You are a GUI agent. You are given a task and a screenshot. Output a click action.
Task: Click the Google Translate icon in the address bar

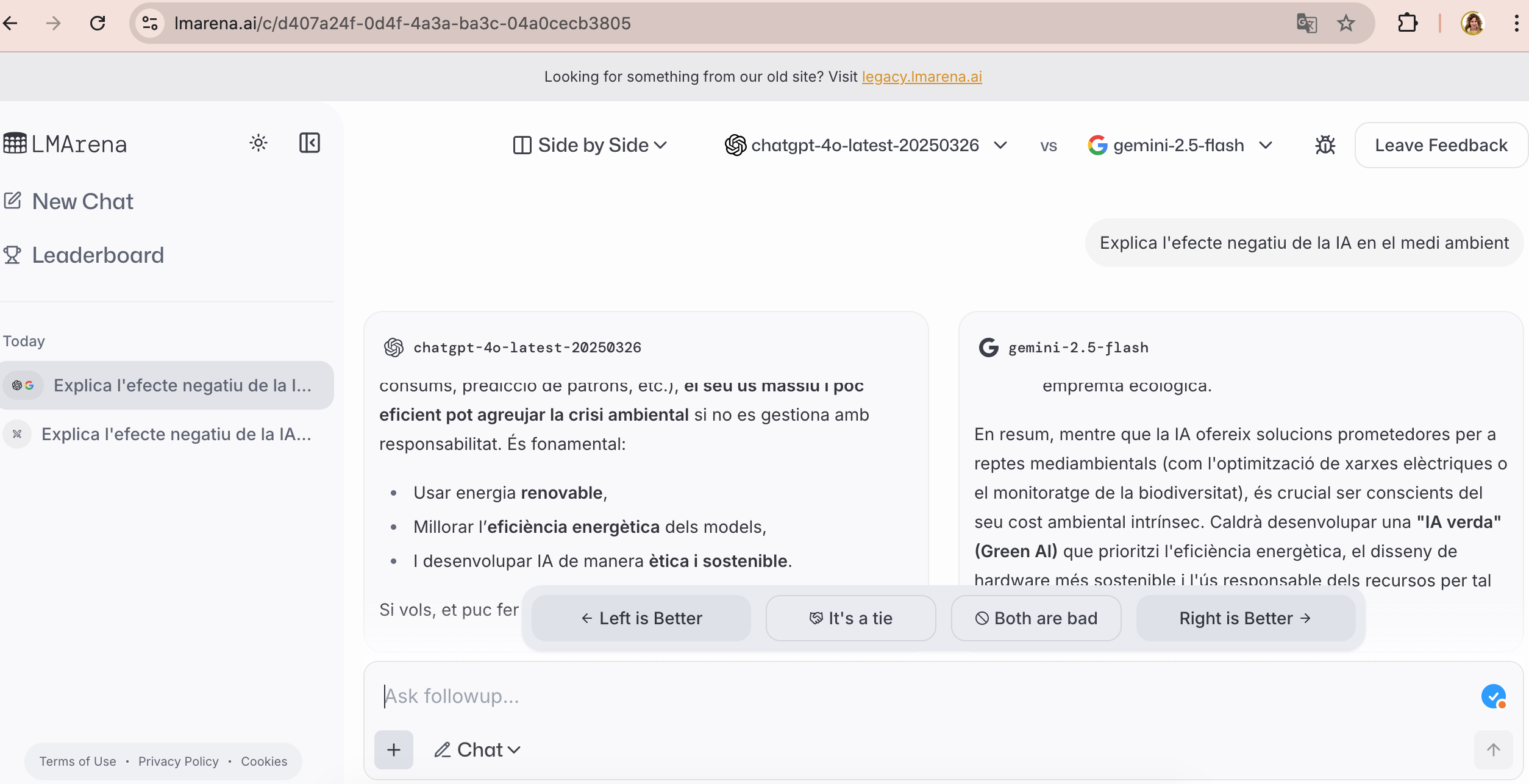point(1306,23)
